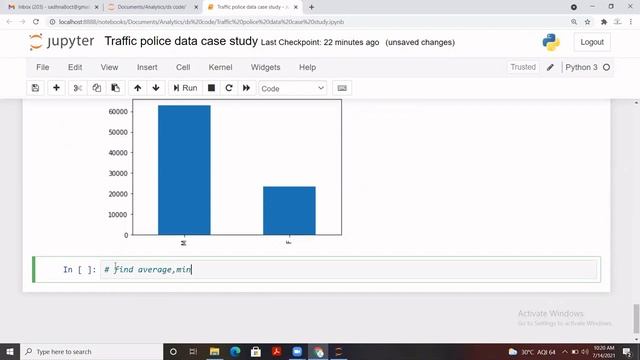Move selected cell up arrow

coord(138,88)
